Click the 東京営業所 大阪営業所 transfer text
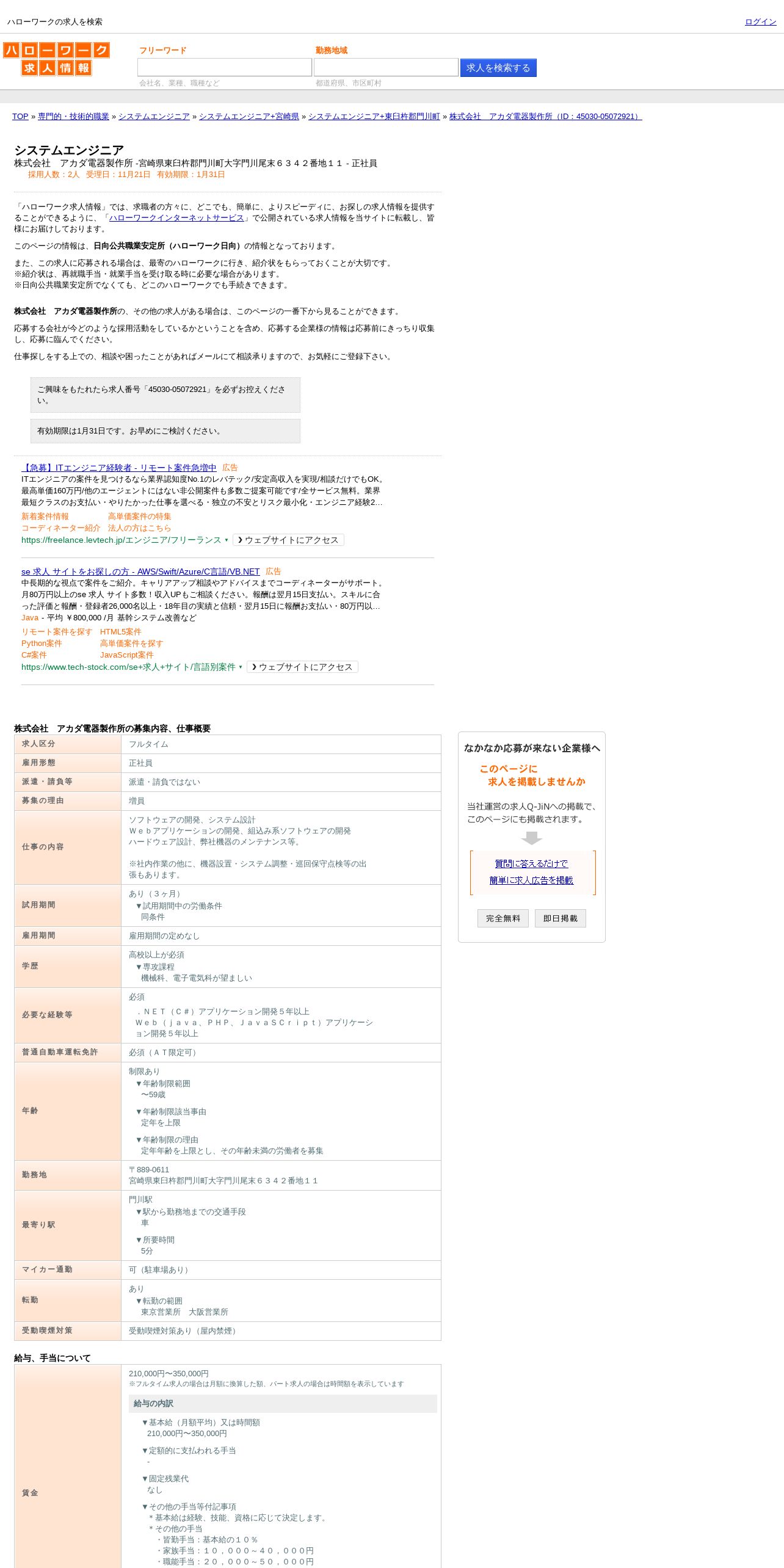Screen dimensions: 784x1568 [x=184, y=1312]
